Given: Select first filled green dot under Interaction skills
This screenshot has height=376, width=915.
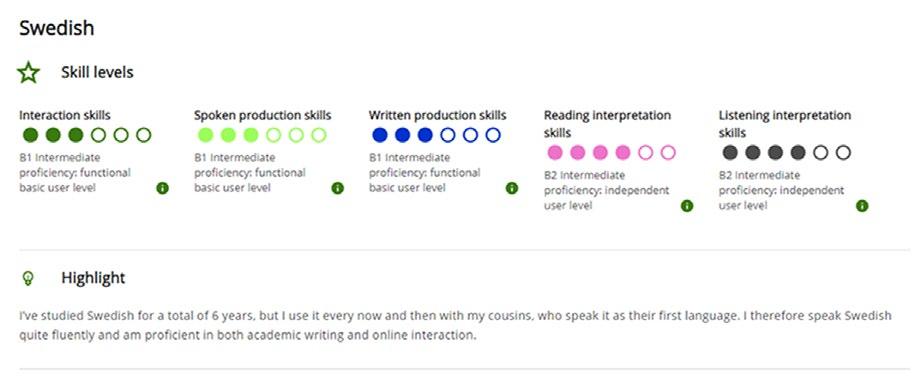Looking at the screenshot, I should (x=30, y=135).
